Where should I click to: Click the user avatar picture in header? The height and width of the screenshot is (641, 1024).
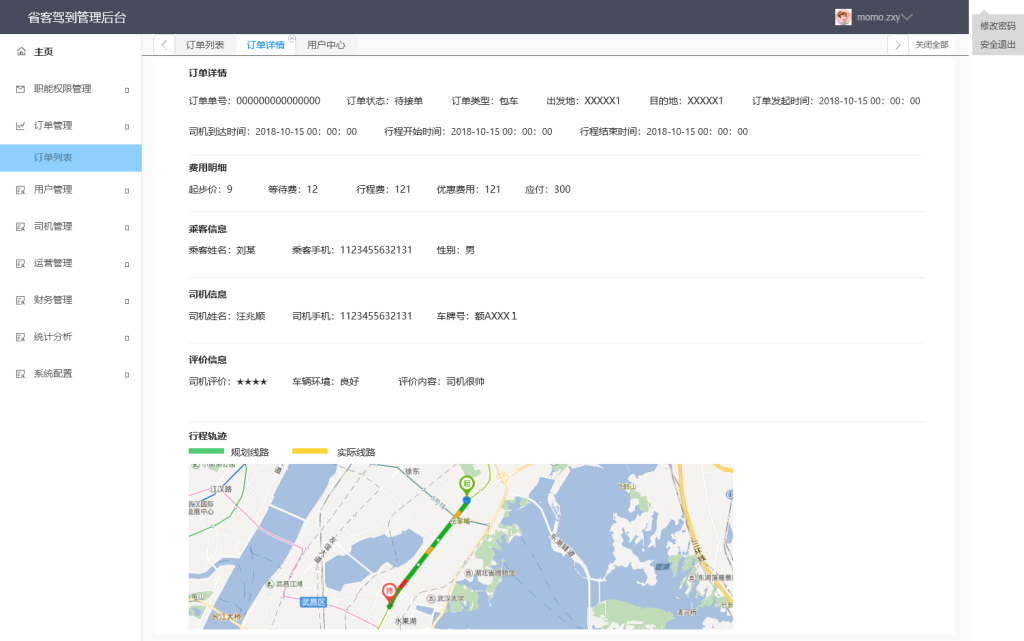[843, 17]
